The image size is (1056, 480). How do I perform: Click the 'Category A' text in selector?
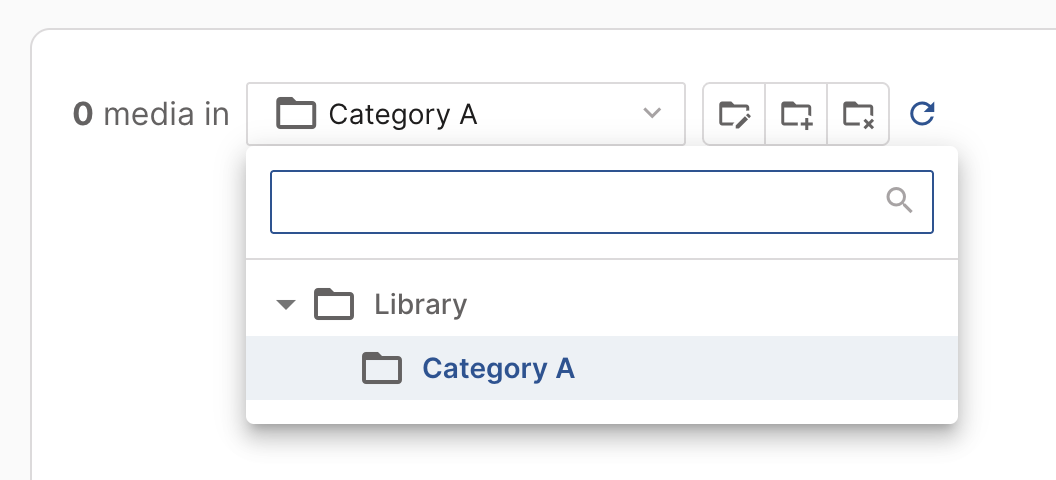click(x=403, y=114)
